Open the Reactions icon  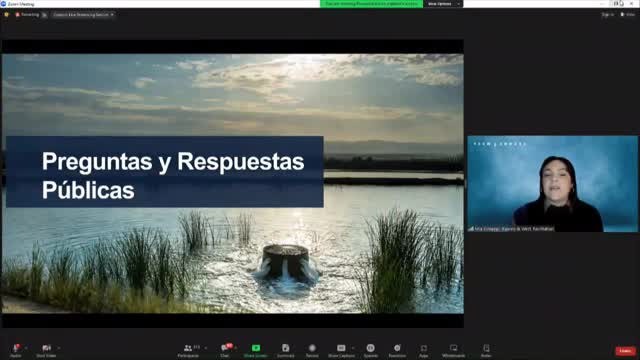[x=397, y=350]
